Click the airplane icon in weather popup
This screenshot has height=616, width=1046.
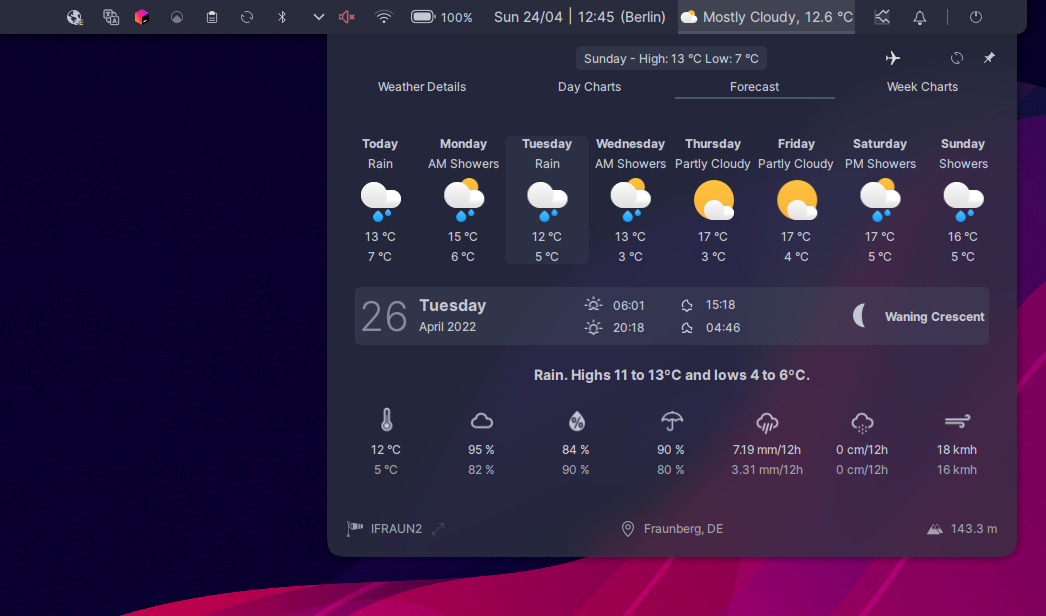tap(893, 58)
